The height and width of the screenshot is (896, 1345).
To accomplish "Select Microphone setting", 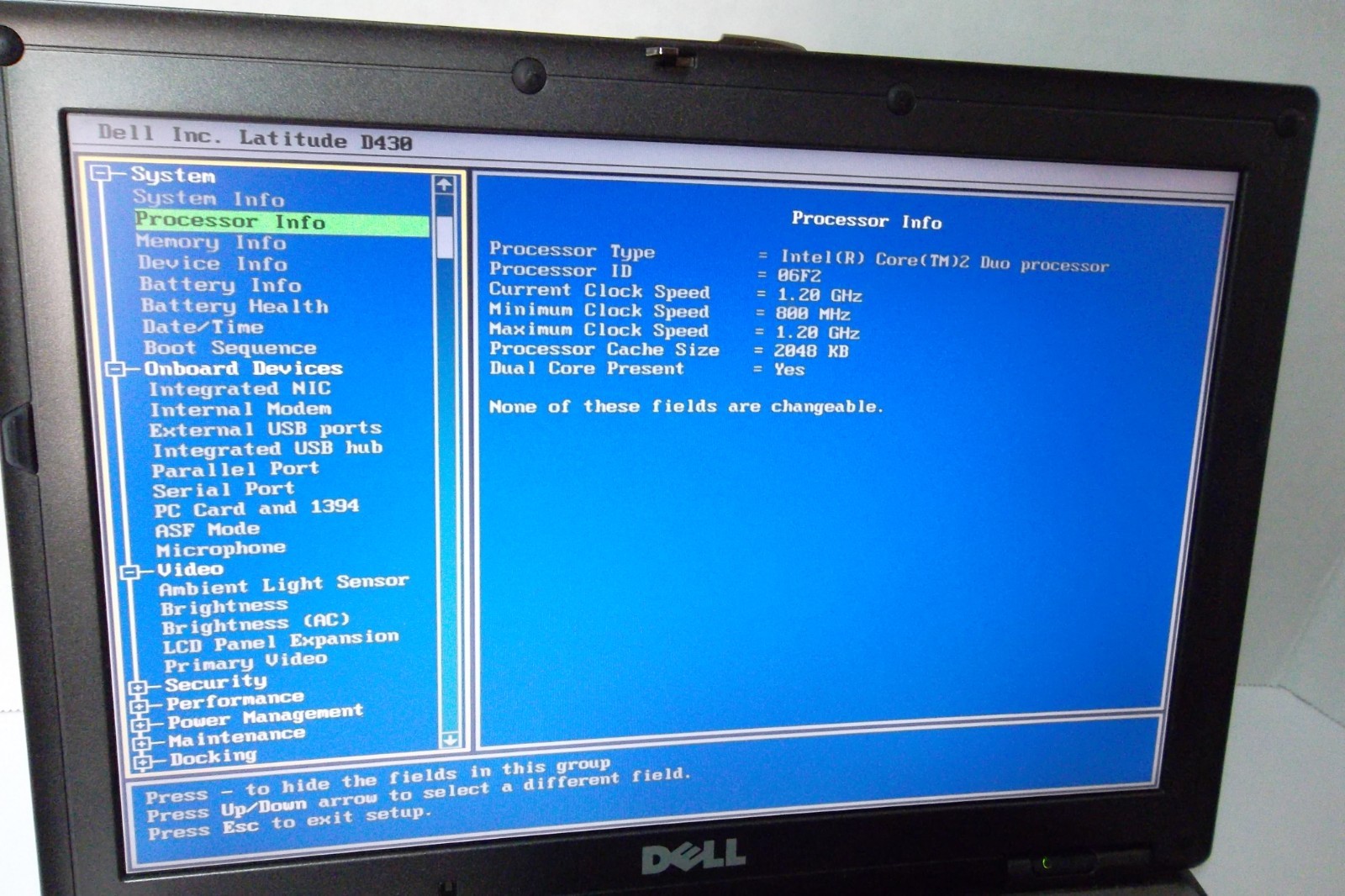I will (221, 549).
